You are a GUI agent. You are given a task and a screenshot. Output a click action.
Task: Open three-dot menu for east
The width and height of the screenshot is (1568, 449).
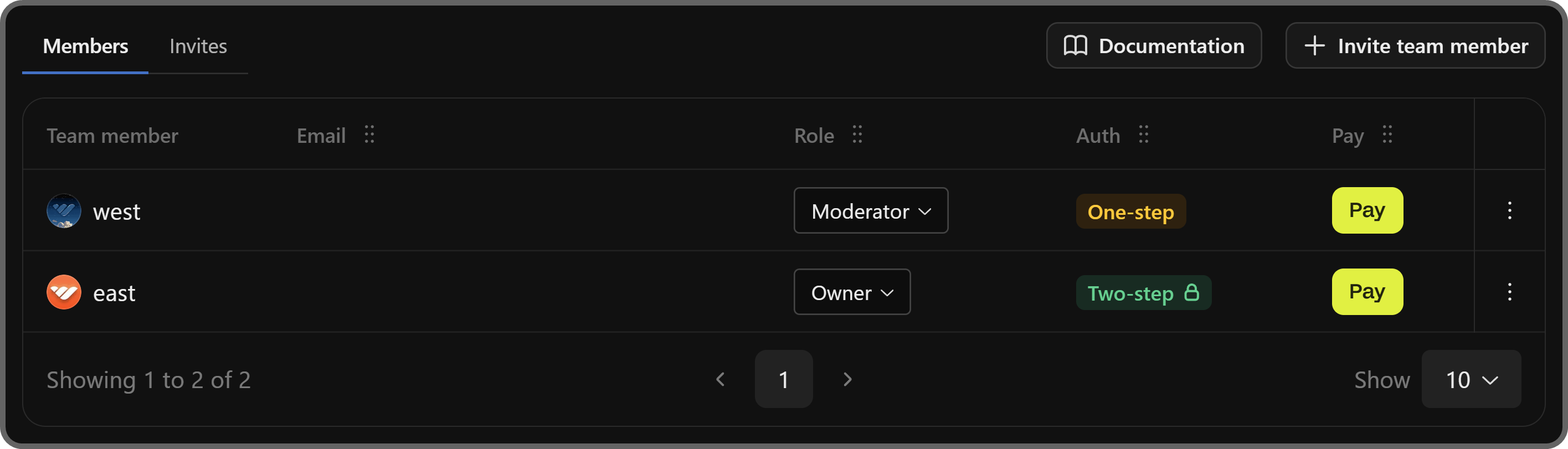click(1509, 292)
